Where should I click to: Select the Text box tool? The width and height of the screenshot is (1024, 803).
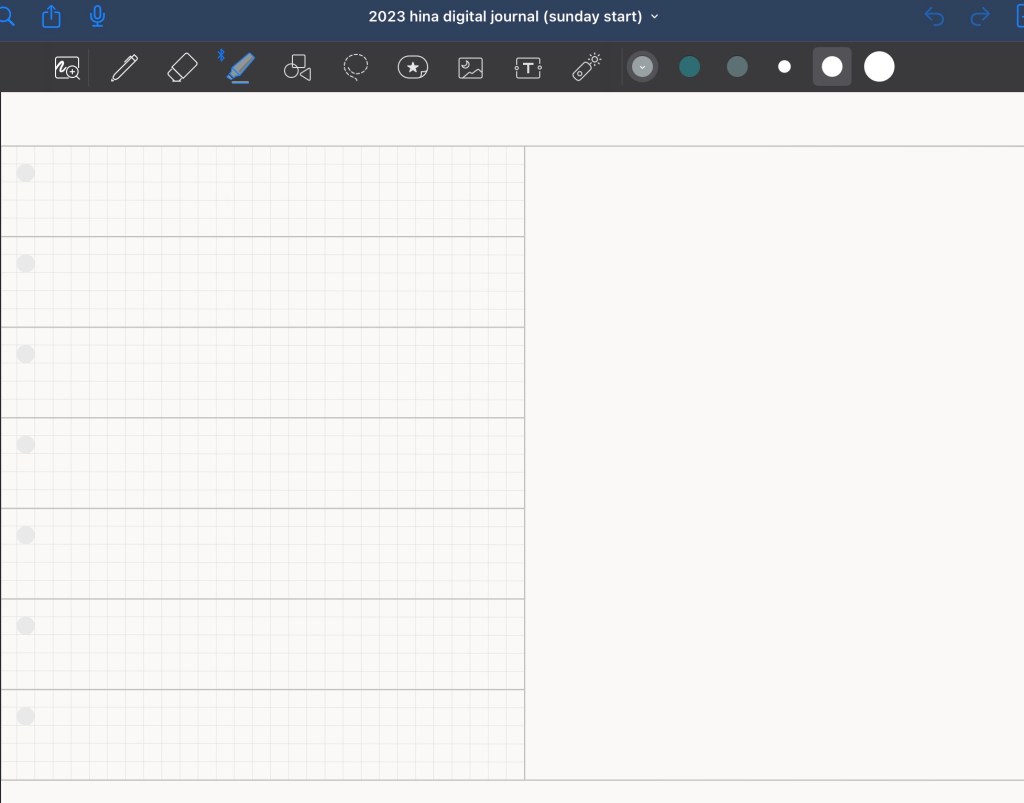(x=528, y=68)
